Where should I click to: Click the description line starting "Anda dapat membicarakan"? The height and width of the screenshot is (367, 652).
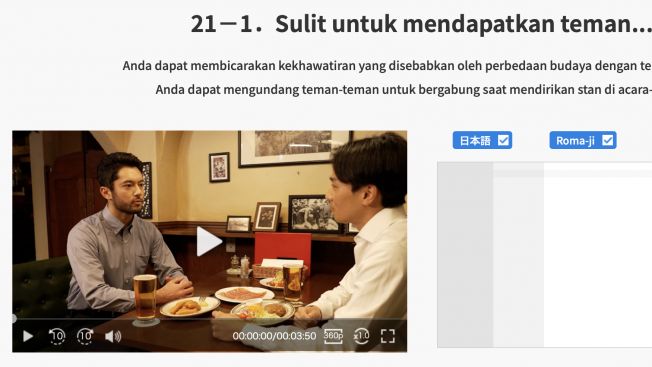387,66
